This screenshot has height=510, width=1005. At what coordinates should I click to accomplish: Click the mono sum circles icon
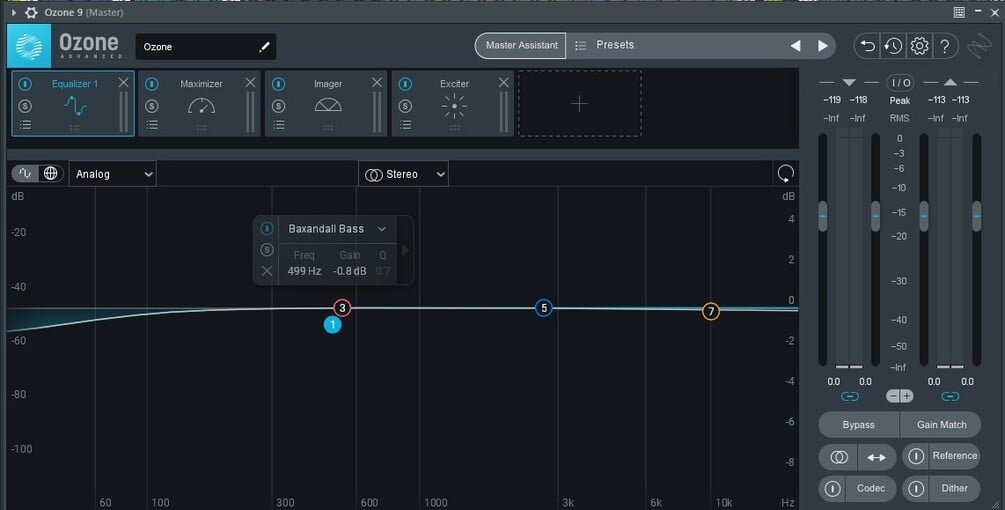tap(838, 457)
